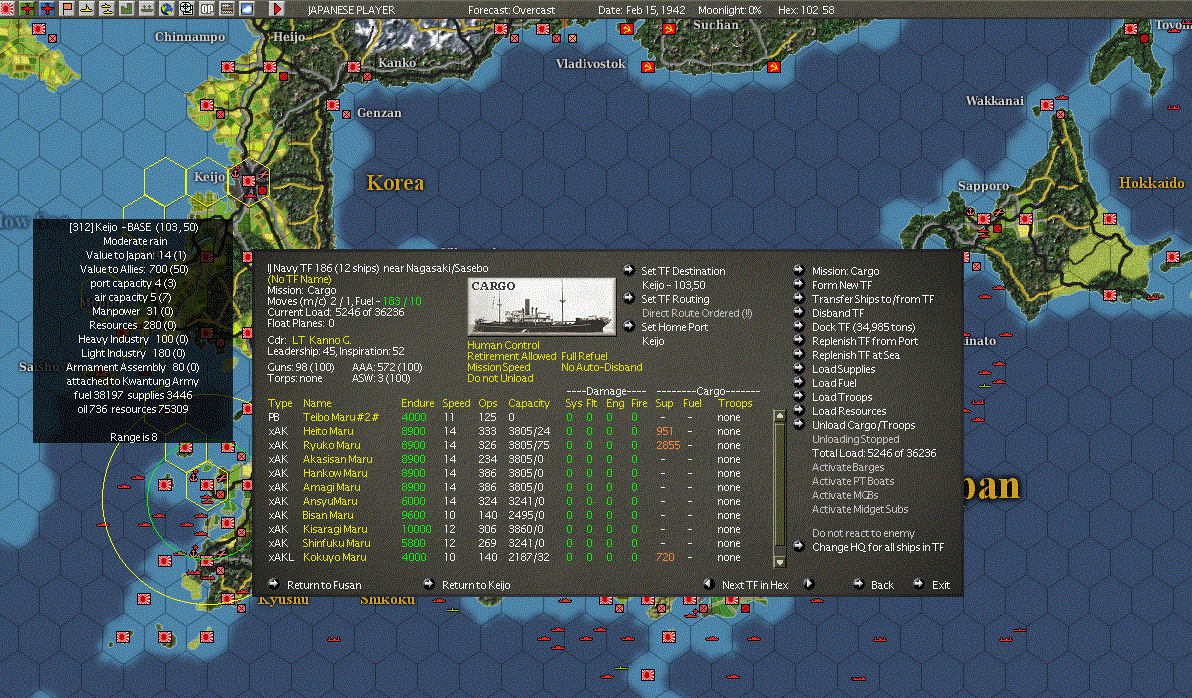Toggle the Mission Speed setting
The image size is (1192, 698).
pos(499,367)
